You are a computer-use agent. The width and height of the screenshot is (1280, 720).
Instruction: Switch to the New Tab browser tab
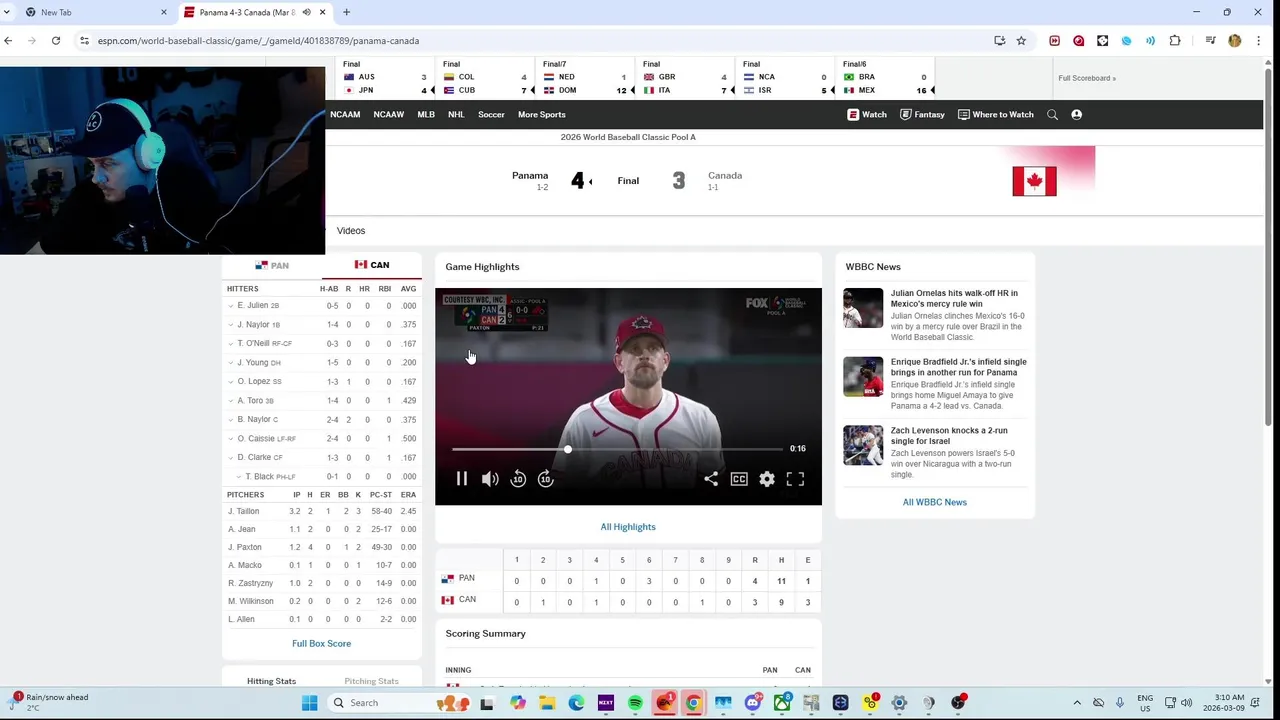(88, 12)
